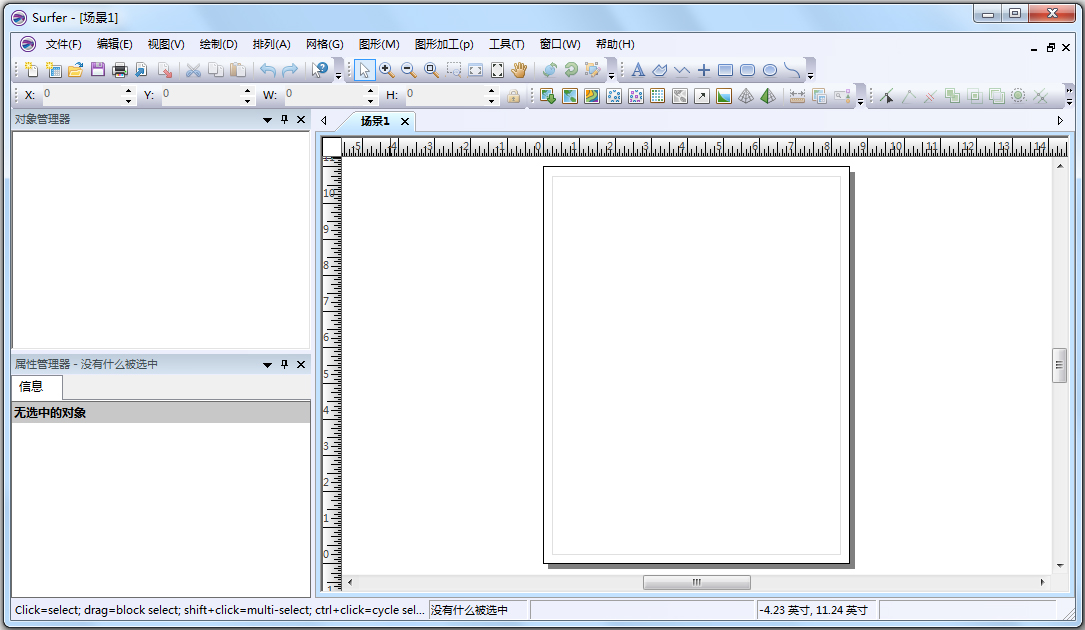
Task: Click the New Post Map icon
Action: (x=614, y=96)
